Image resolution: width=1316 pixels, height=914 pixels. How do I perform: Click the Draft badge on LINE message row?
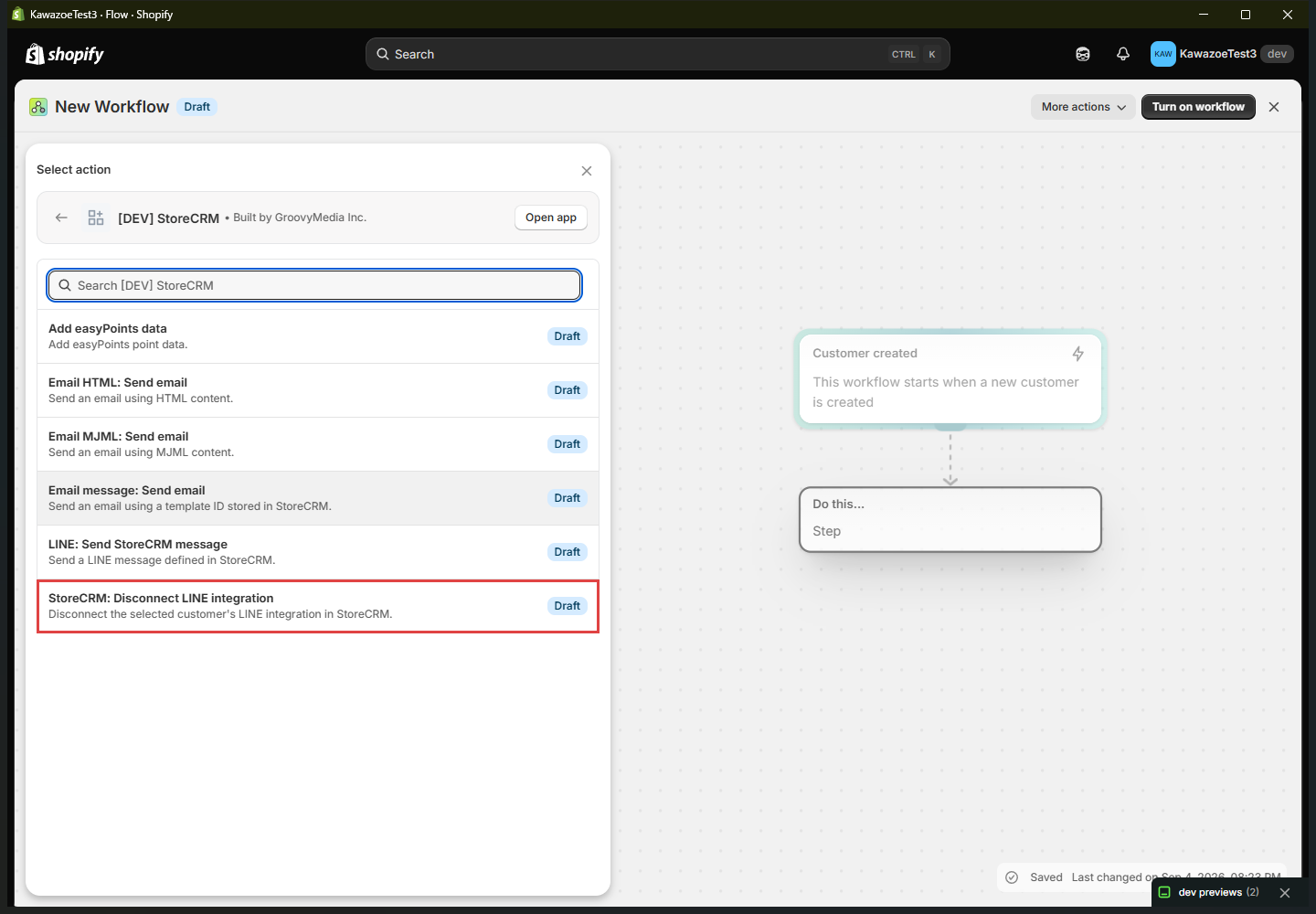pyautogui.click(x=567, y=552)
